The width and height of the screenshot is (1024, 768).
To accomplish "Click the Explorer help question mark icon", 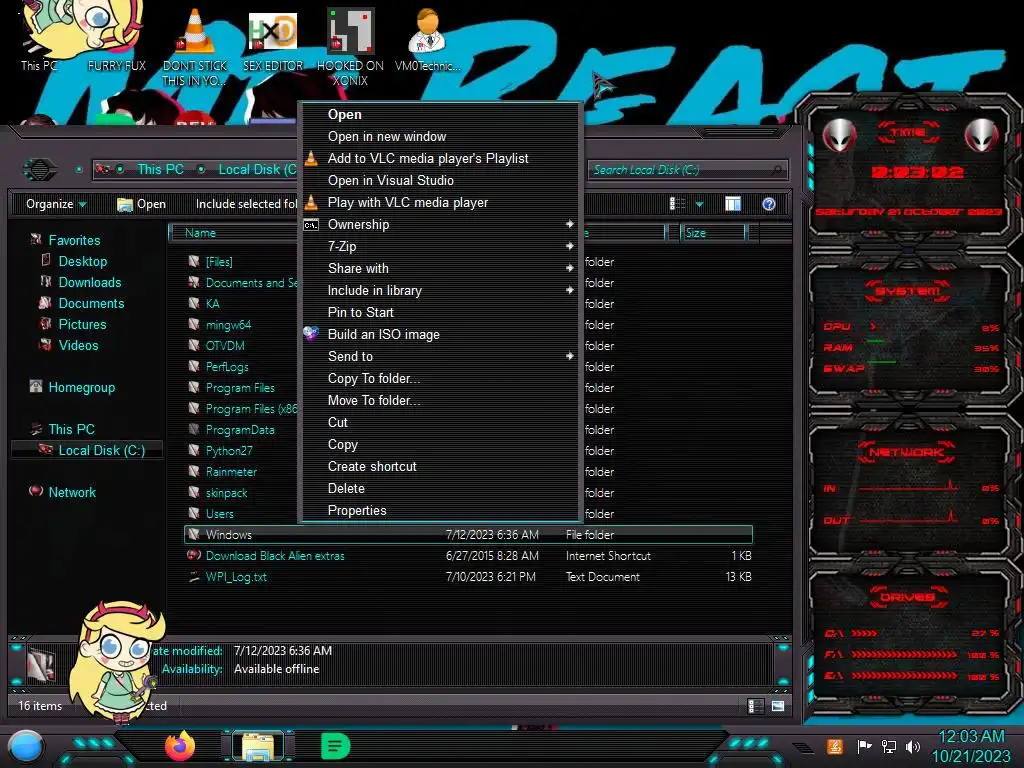I will coord(769,204).
